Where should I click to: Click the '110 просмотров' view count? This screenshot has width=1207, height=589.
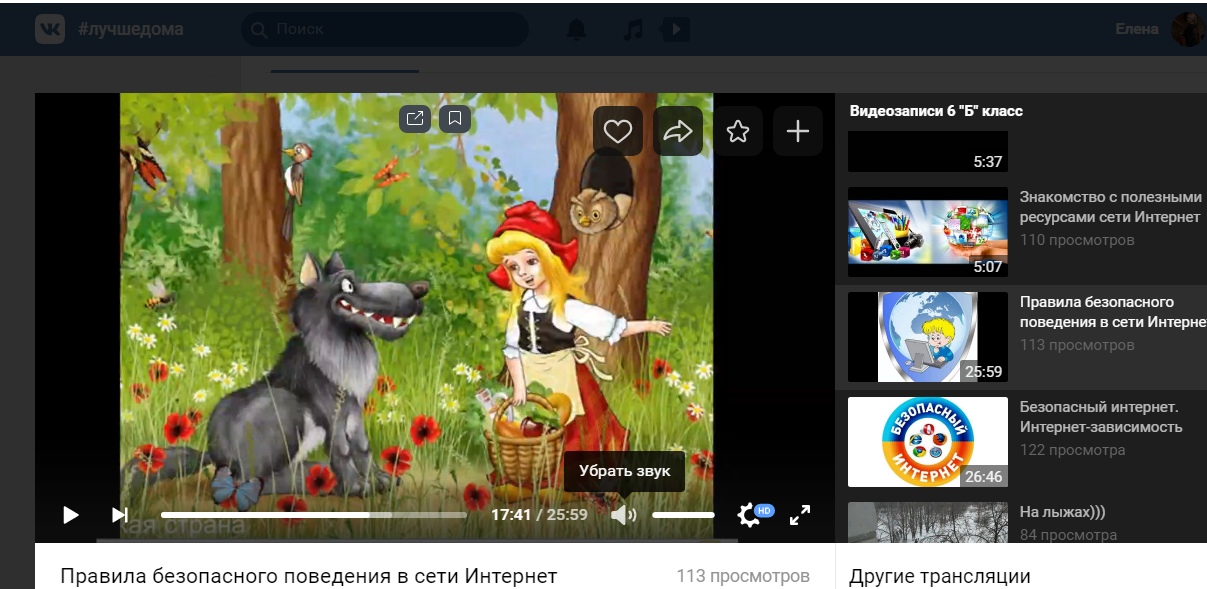1077,240
